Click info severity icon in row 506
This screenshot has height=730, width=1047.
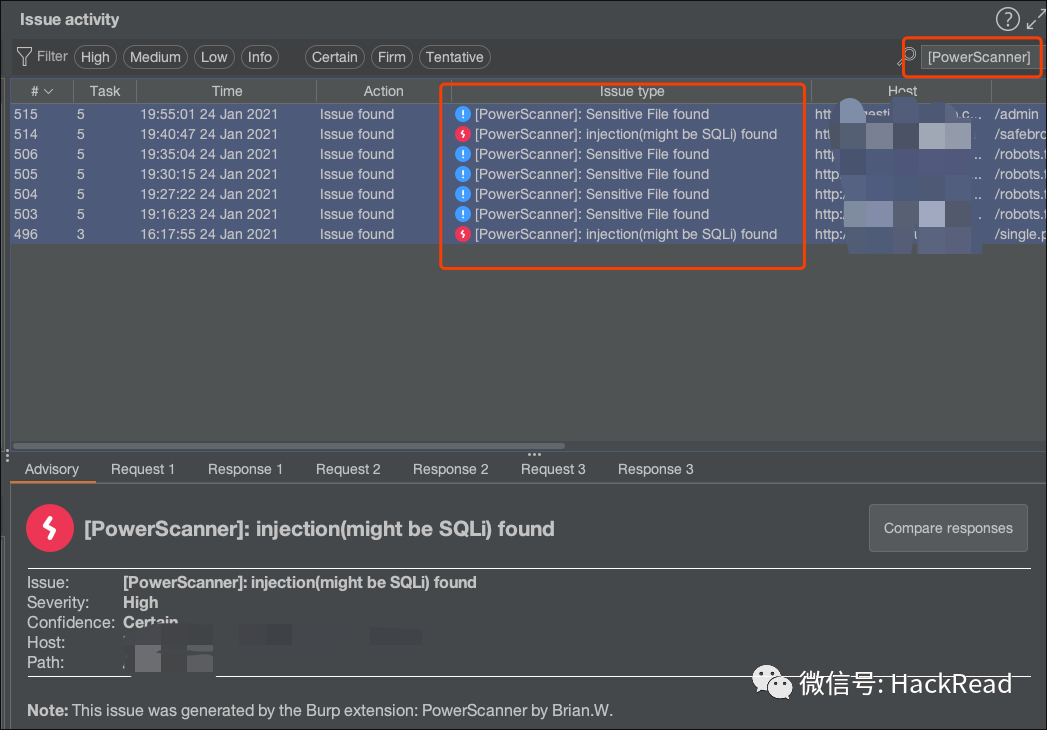(462, 154)
